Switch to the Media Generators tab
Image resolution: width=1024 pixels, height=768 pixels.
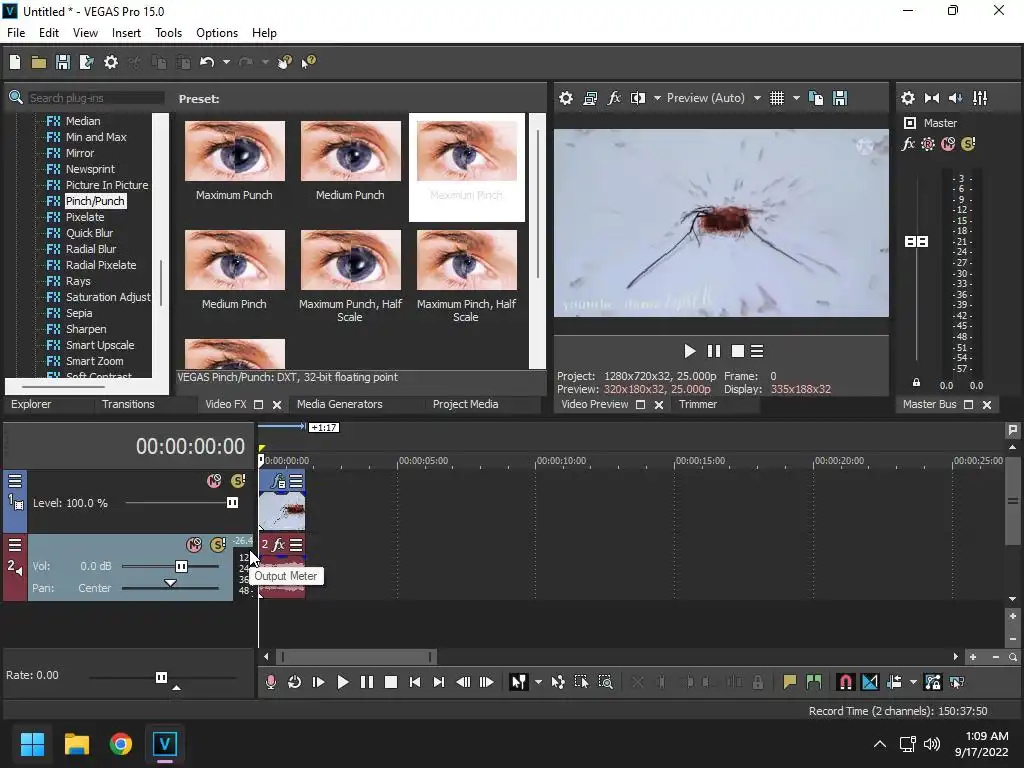[340, 404]
